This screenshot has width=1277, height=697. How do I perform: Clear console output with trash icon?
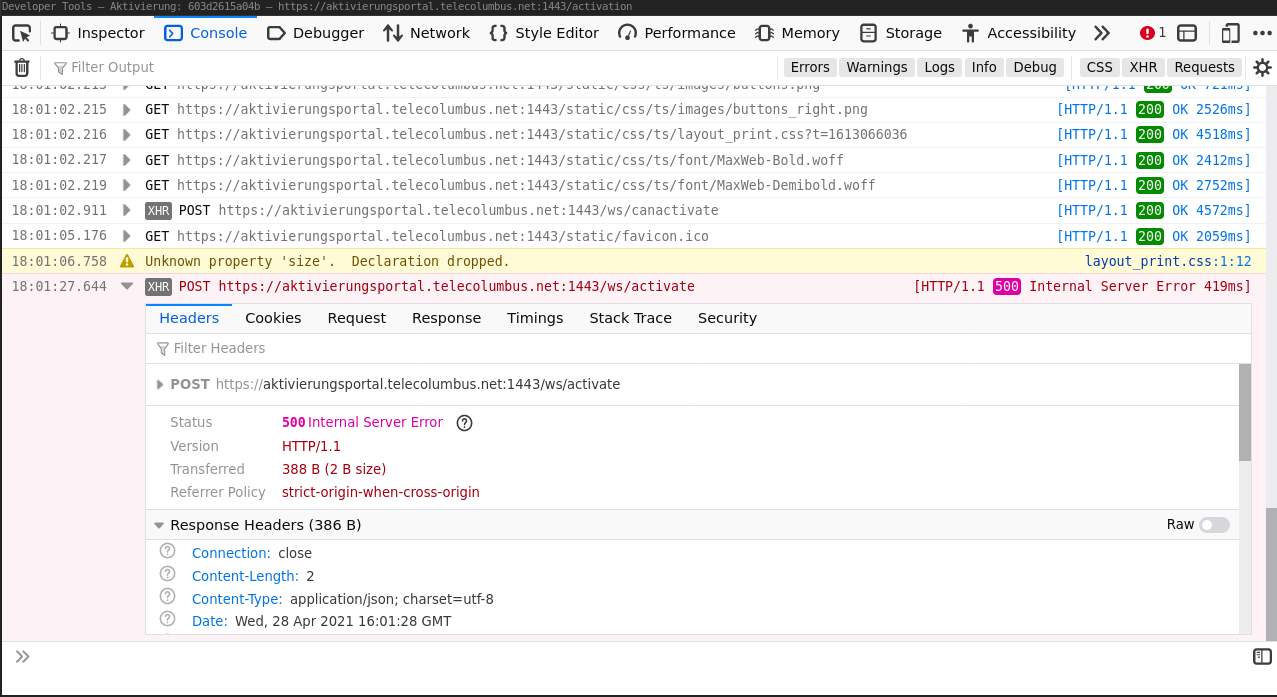(x=21, y=67)
